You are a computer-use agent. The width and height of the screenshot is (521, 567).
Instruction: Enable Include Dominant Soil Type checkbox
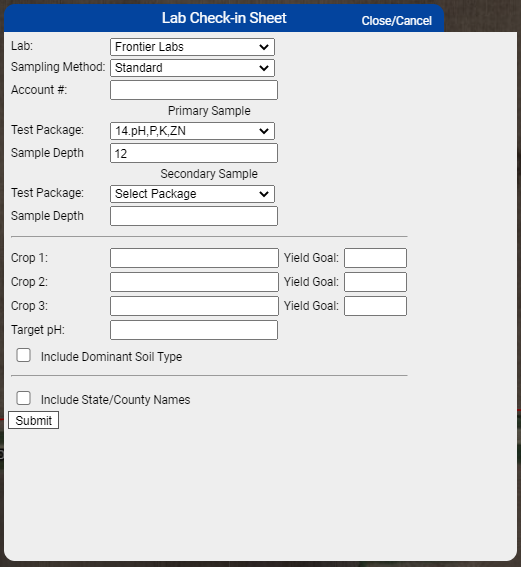click(24, 355)
